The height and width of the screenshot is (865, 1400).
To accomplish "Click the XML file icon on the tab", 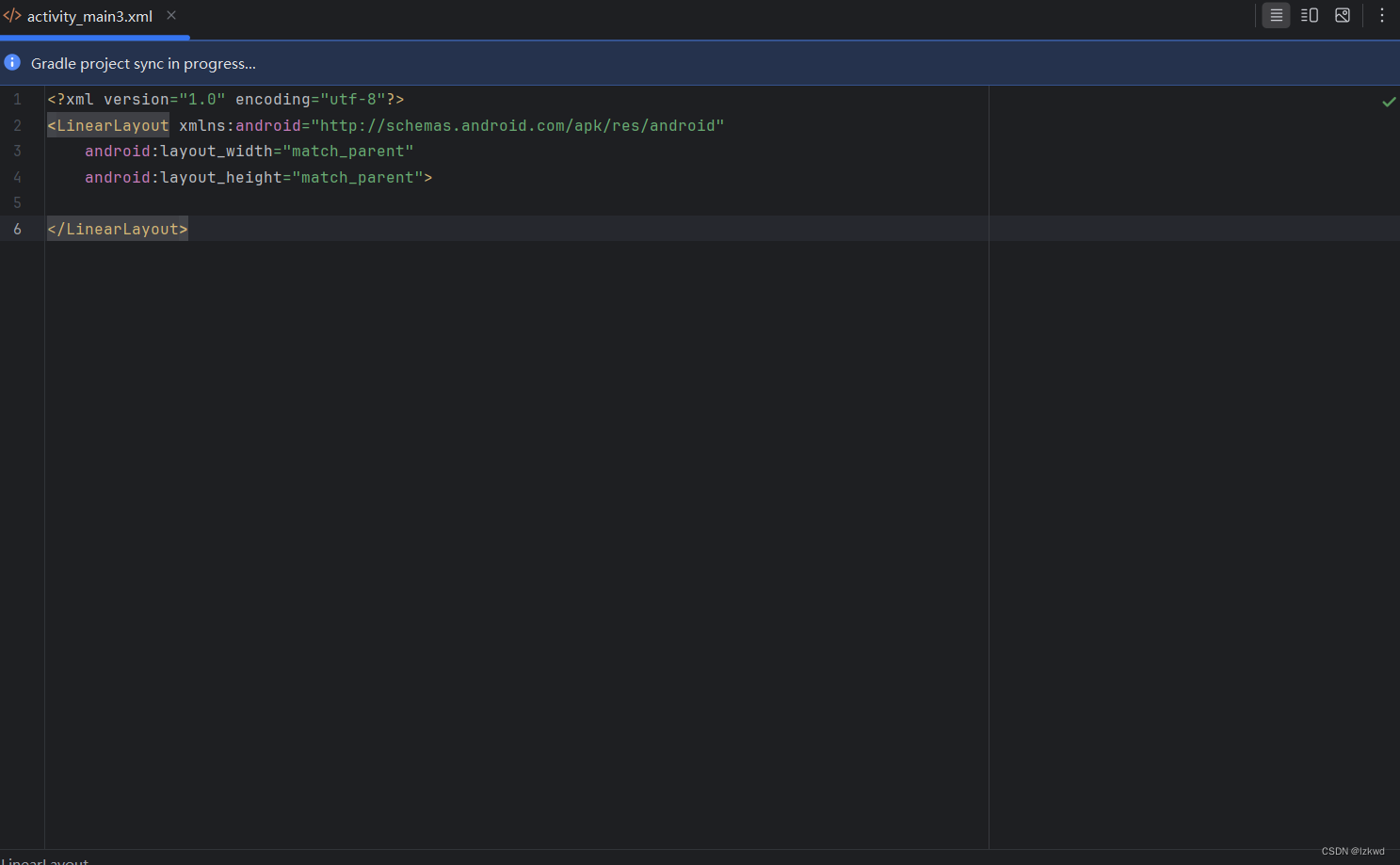I will tap(12, 15).
